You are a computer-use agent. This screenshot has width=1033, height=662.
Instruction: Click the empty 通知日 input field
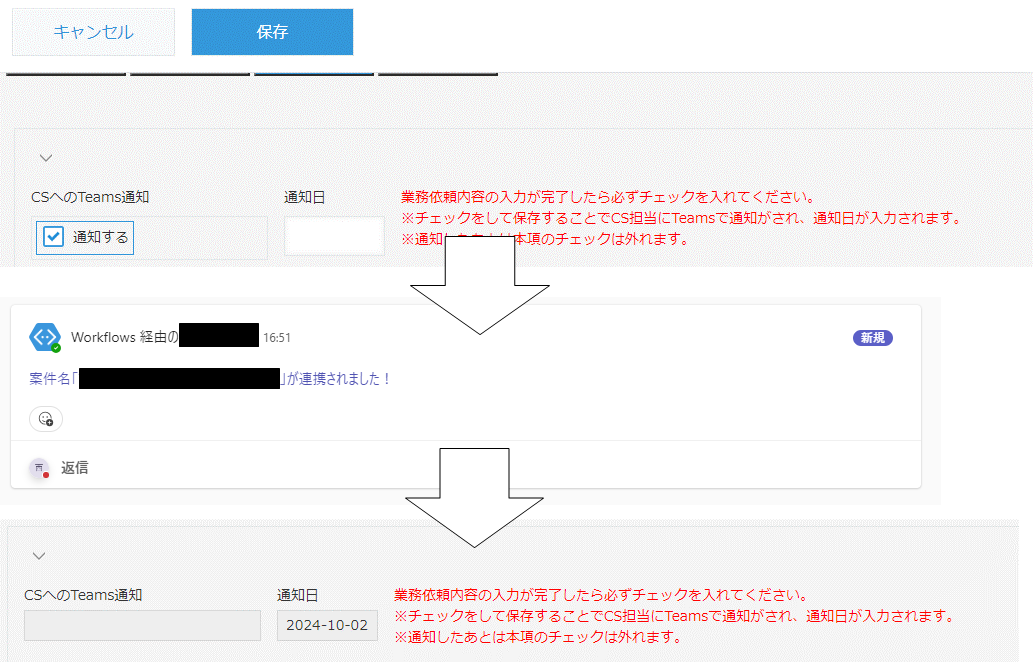click(334, 237)
